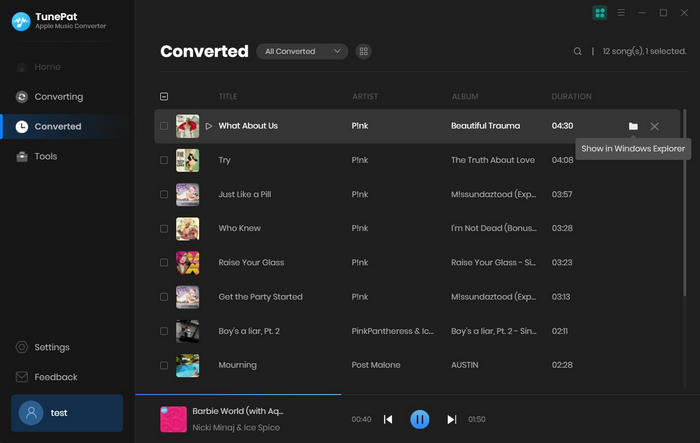The image size is (700, 443).
Task: Select the song Just Like a Pill
Action: click(245, 194)
